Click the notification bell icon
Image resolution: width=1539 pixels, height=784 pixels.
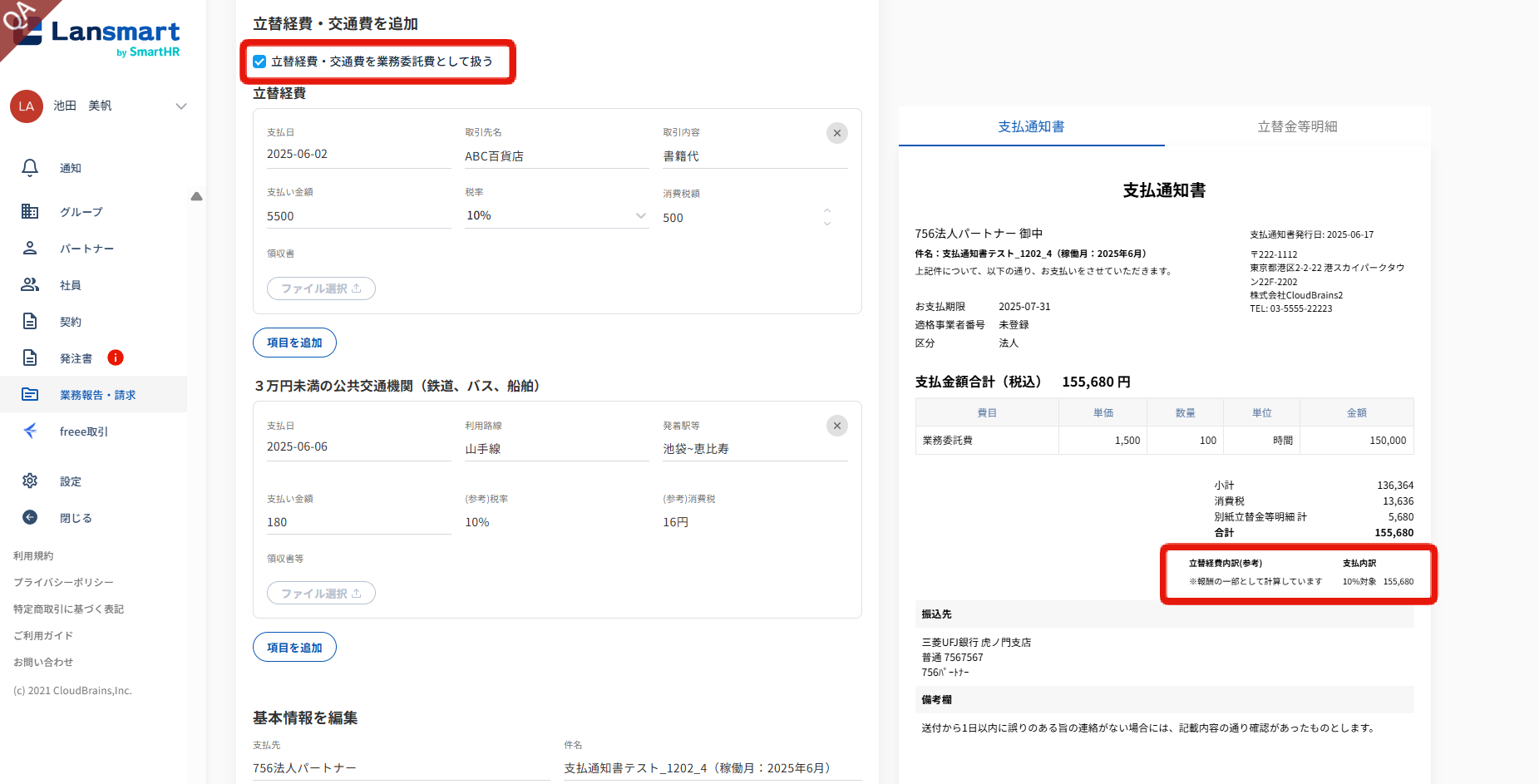pyautogui.click(x=30, y=168)
